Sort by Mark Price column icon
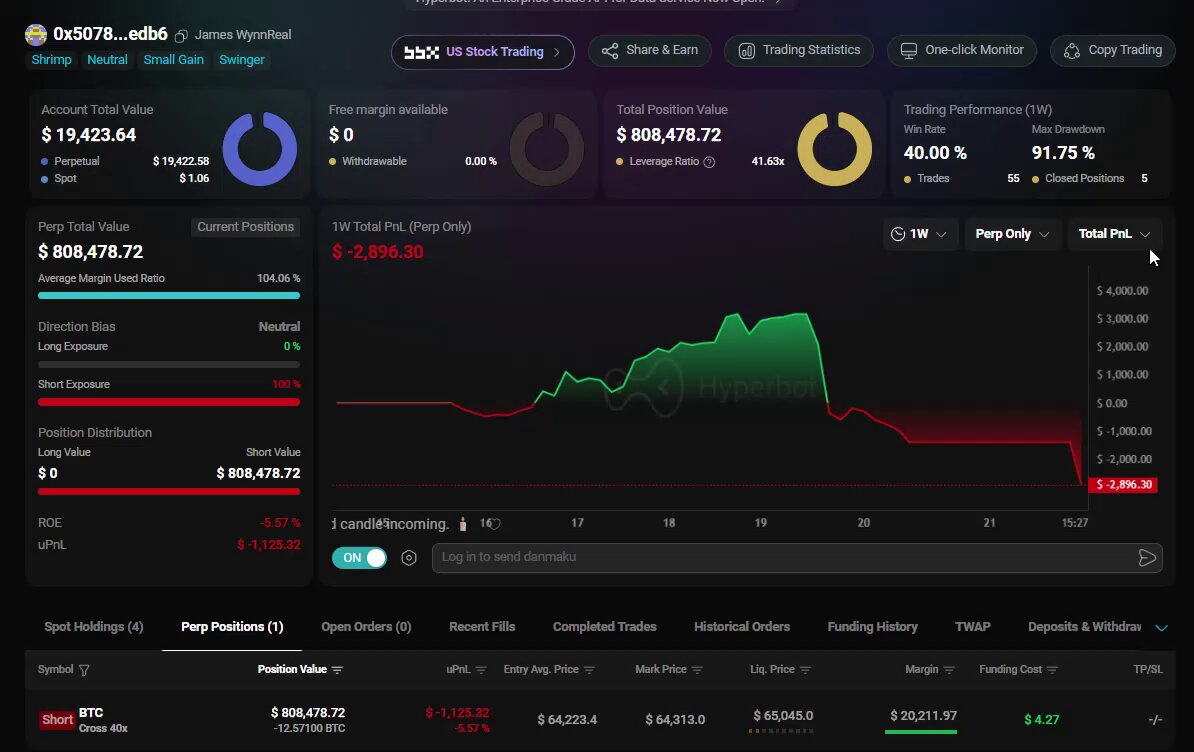This screenshot has width=1194, height=752. 698,670
